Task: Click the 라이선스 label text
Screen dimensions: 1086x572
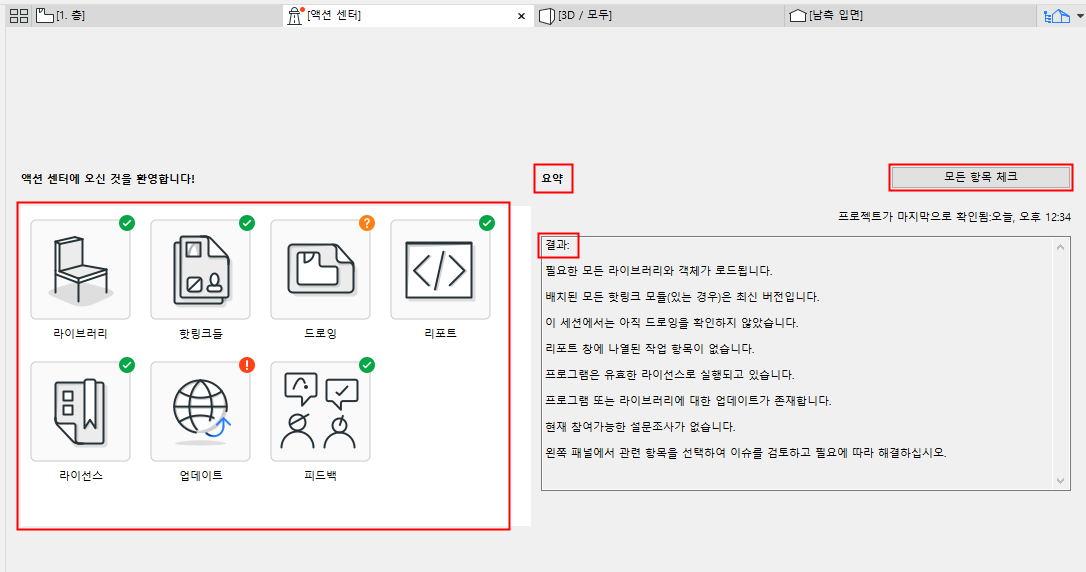Action: coord(81,476)
